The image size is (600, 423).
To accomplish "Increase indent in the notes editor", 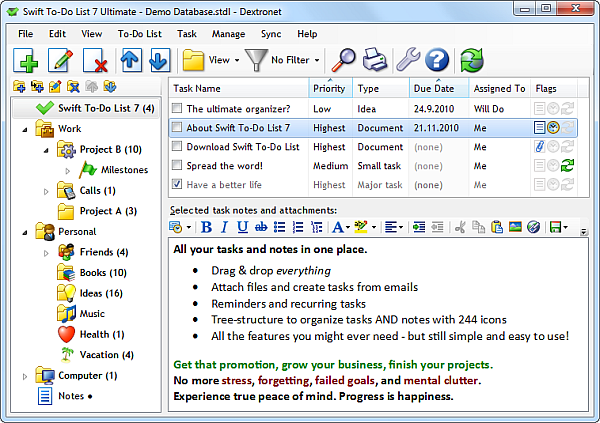I will pos(419,227).
